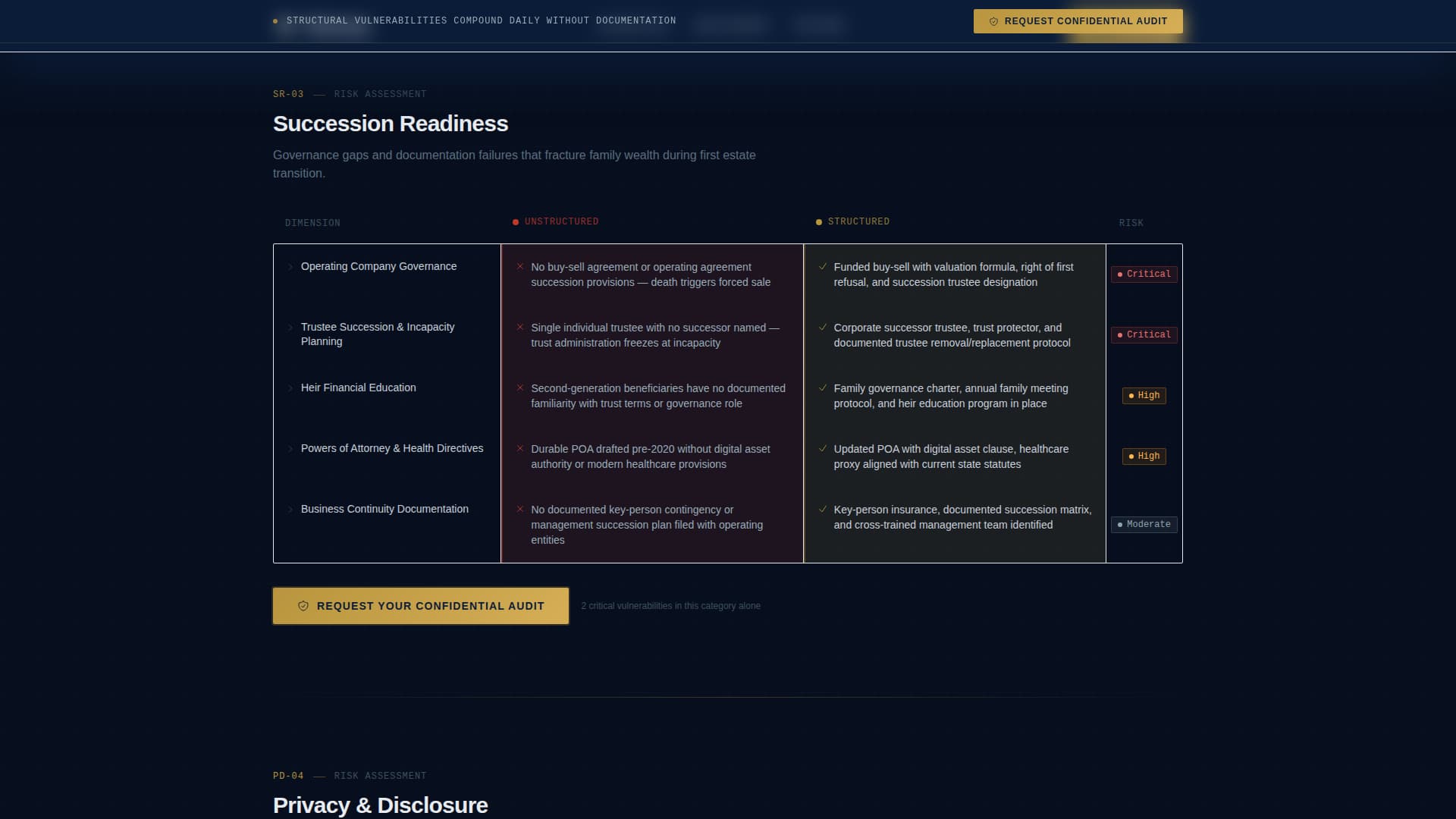Click red X icon beside Second-generation beneficiaries text
The width and height of the screenshot is (1456, 819).
[520, 388]
